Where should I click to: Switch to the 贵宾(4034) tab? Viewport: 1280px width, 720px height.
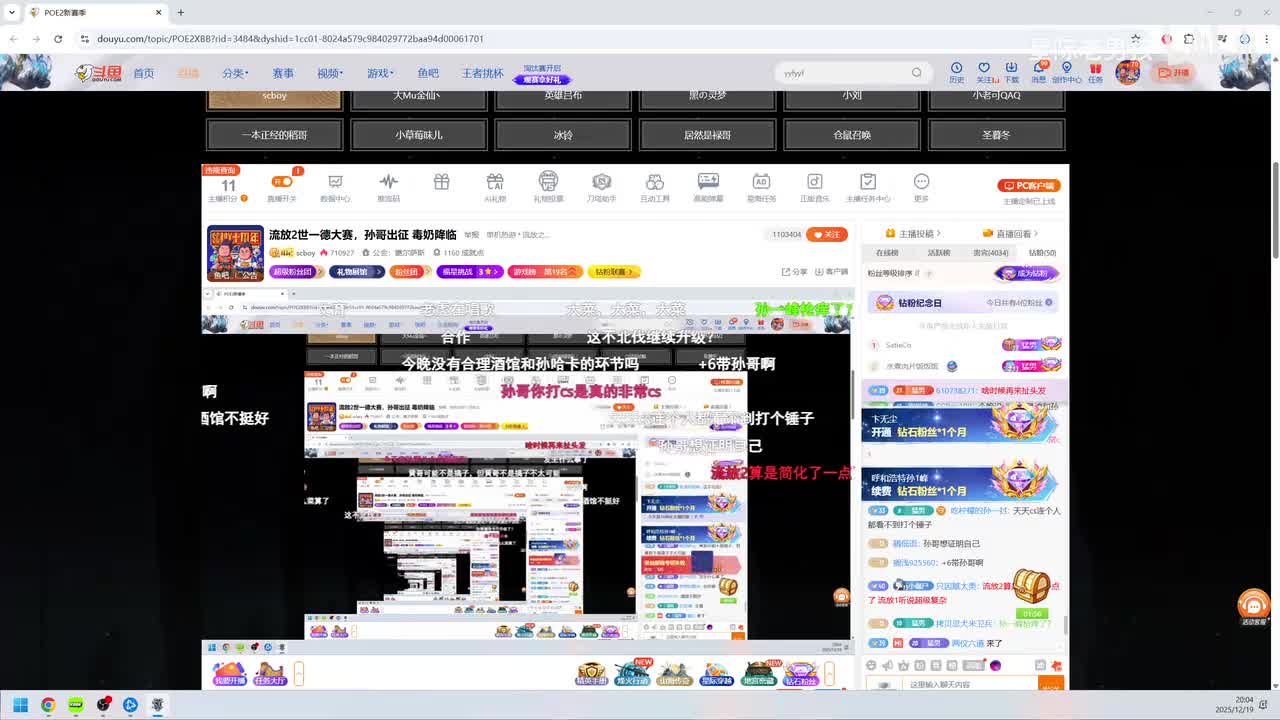point(991,253)
